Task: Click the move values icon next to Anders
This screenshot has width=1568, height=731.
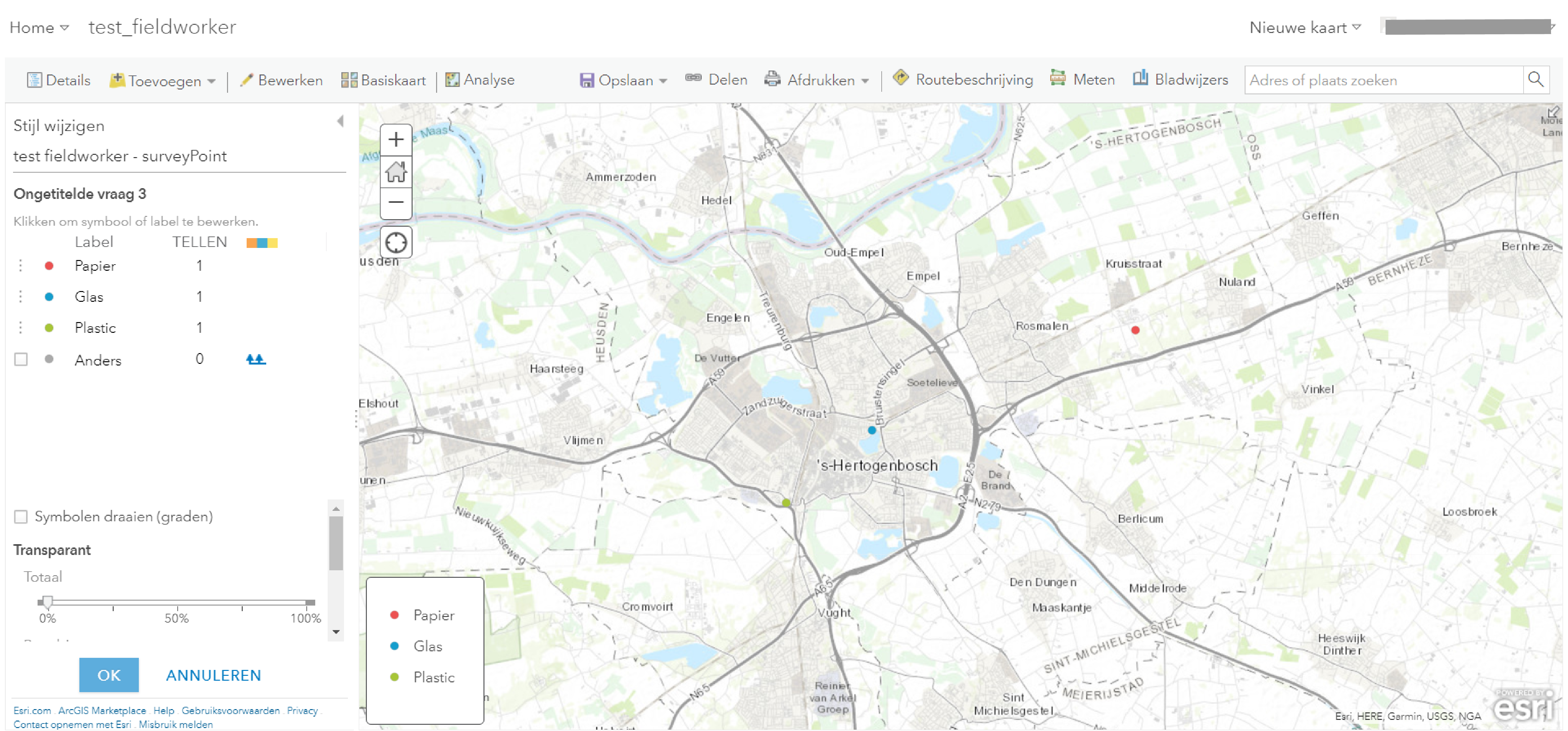Action: [256, 360]
